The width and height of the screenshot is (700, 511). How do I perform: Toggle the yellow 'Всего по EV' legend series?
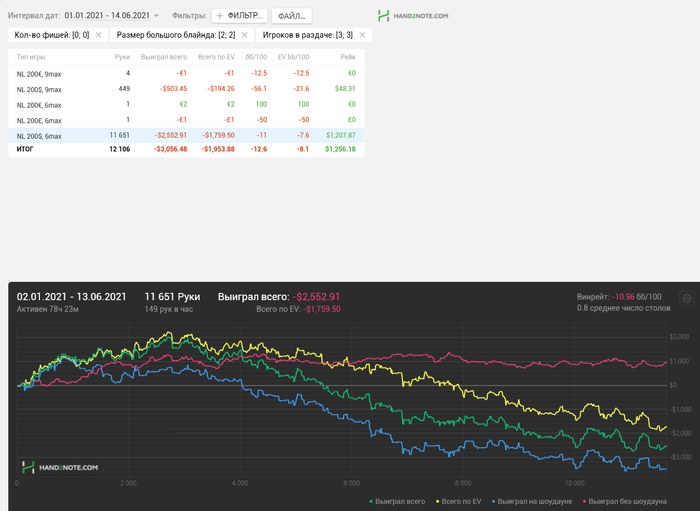pos(458,502)
